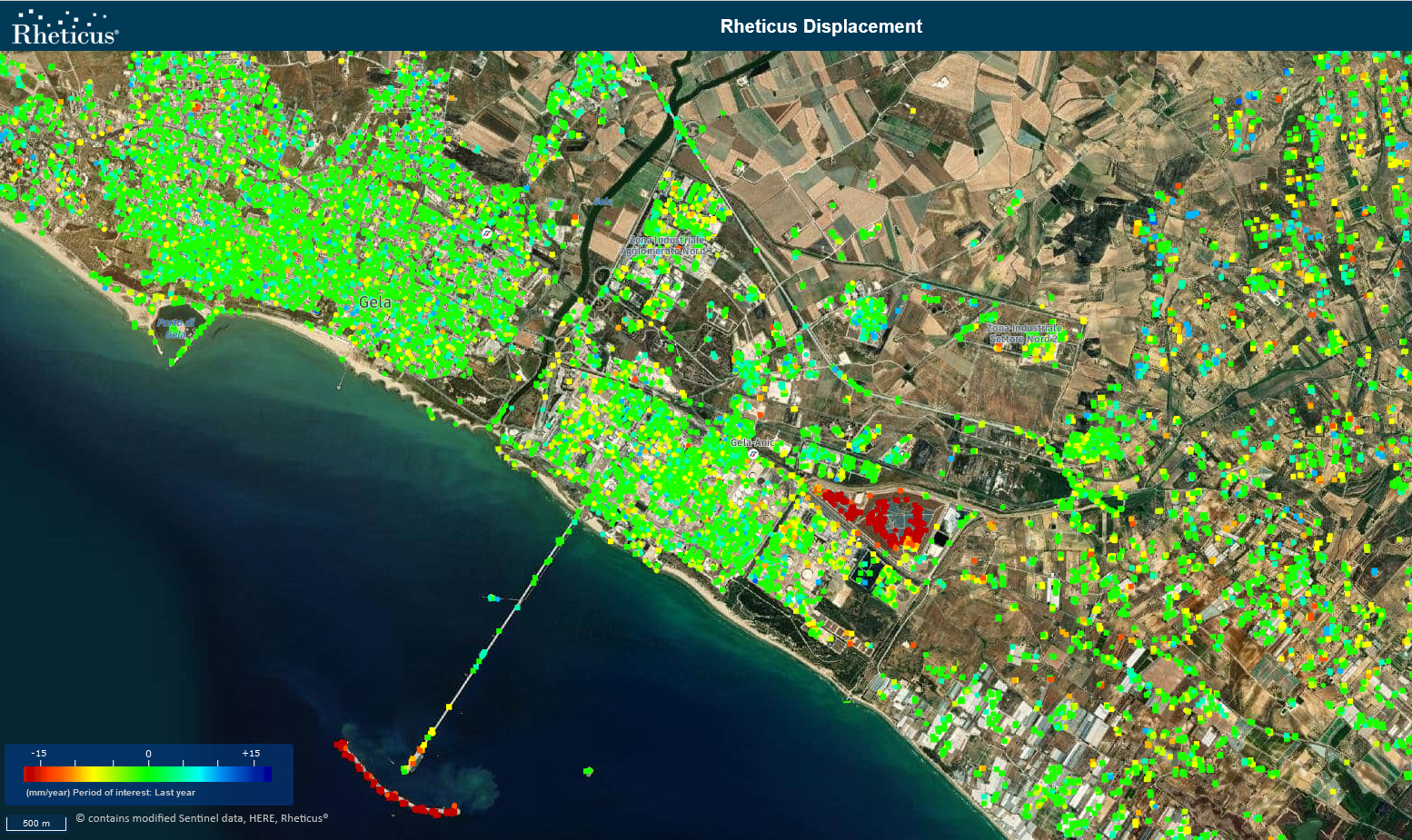Click the Gela-Anic railway station icon
Screen dimensions: 1412x840
[x=753, y=453]
